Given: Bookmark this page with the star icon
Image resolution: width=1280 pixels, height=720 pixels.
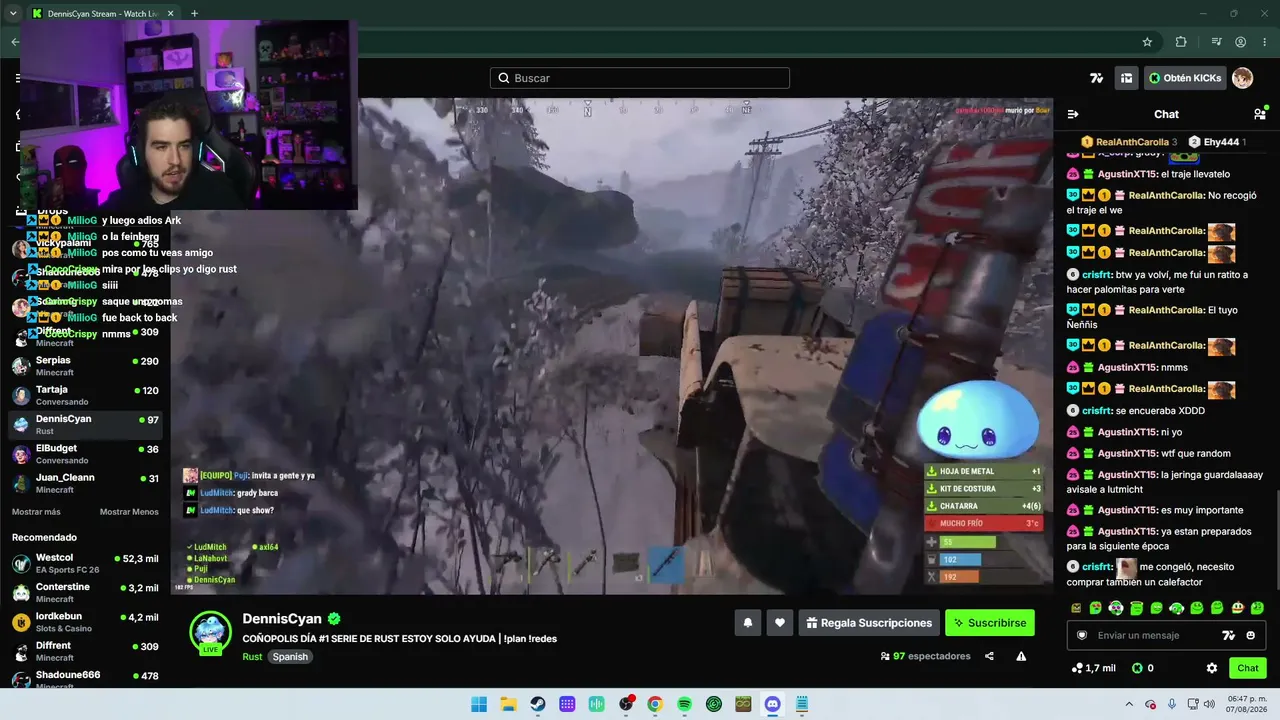Looking at the screenshot, I should pyautogui.click(x=1147, y=42).
